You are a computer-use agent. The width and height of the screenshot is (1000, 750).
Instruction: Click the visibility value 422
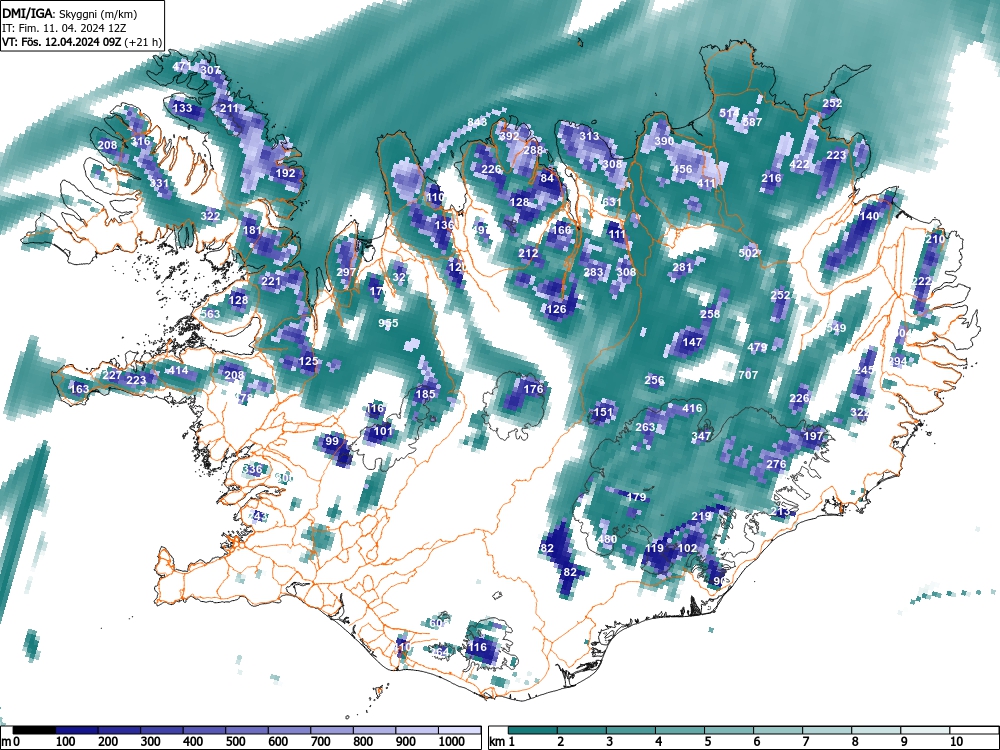(x=799, y=164)
